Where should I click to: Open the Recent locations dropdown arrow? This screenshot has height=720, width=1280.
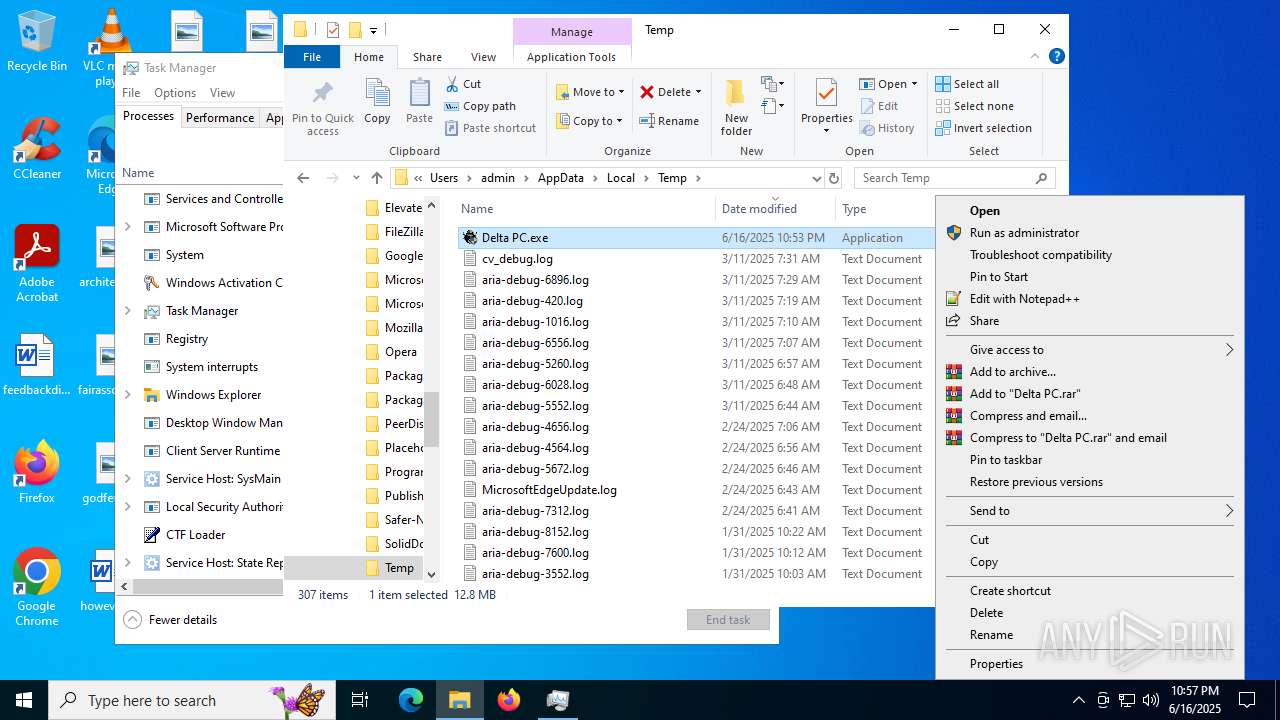[x=356, y=178]
